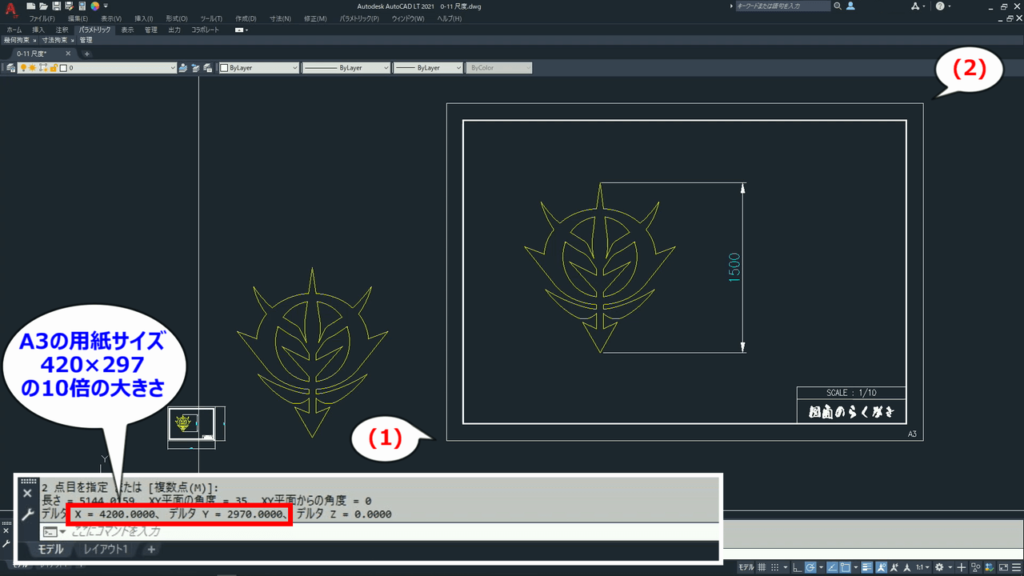
Task: Open the ByLayer color dropdown
Action: 259,68
